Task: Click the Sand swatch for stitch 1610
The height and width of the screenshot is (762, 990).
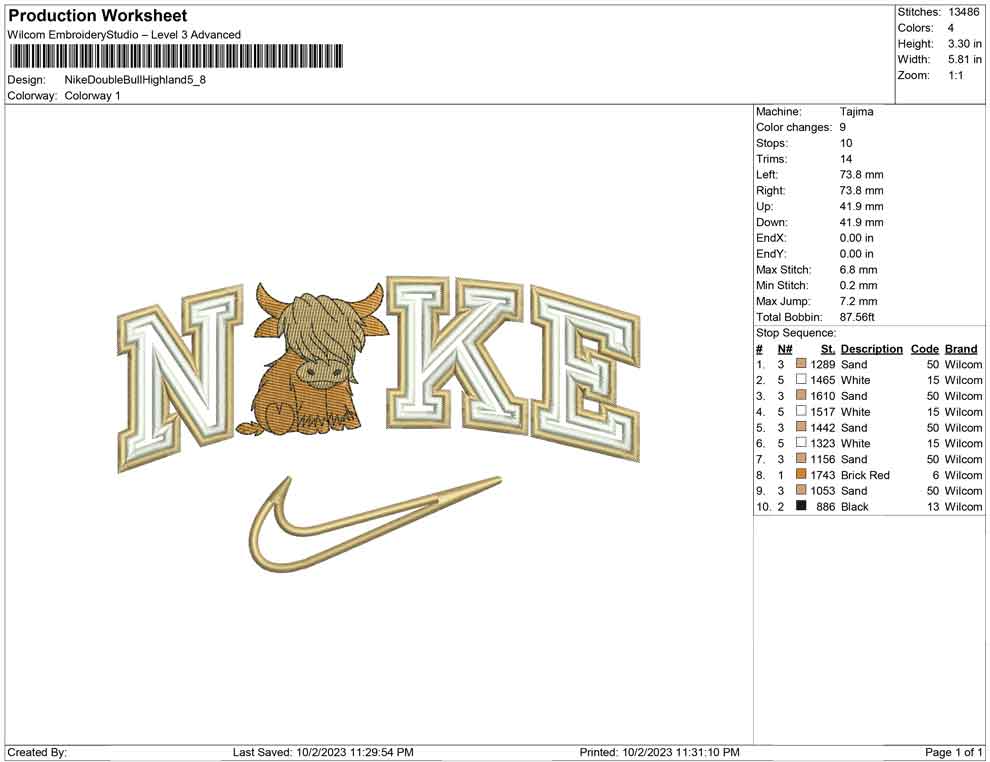Action: 801,395
